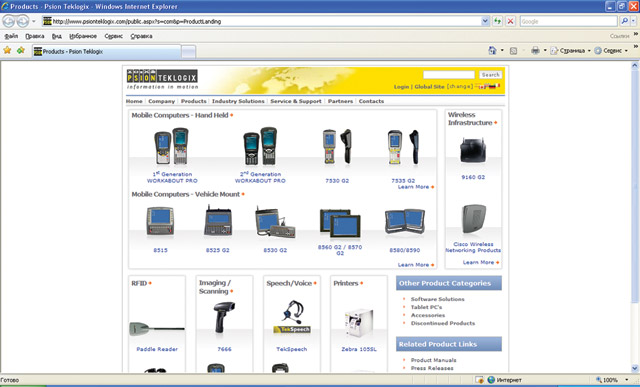This screenshot has width=640, height=387.
Task: Click the Add to Favorites icon
Action: 21,50
